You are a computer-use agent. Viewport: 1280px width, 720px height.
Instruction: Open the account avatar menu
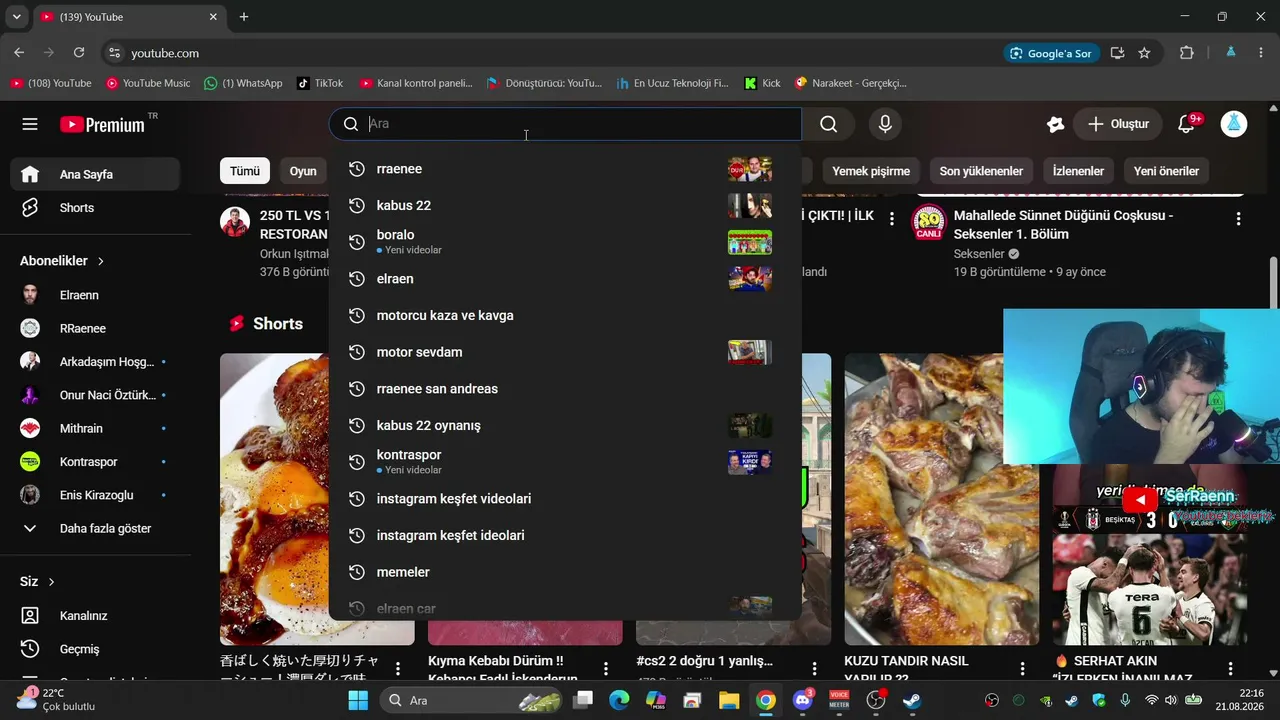[1234, 124]
